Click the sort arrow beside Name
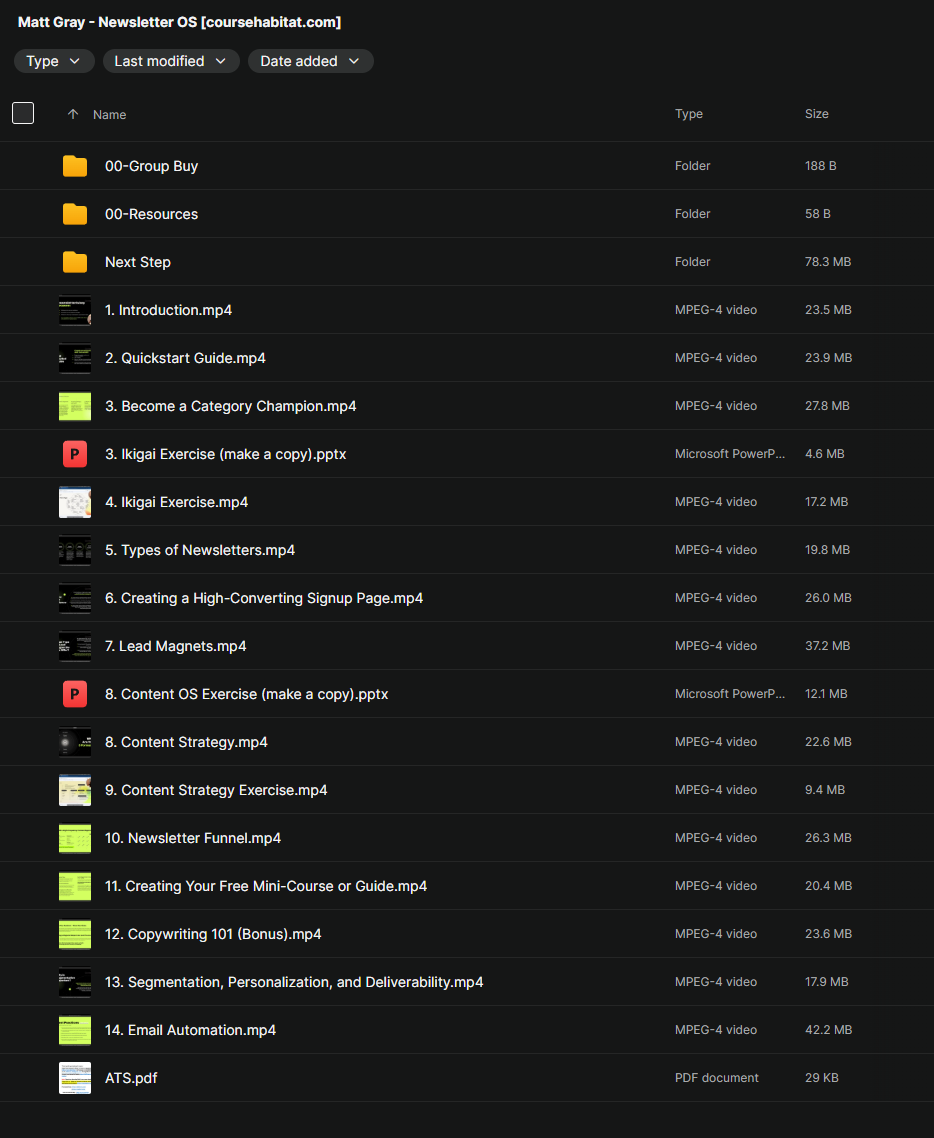 [x=72, y=115]
